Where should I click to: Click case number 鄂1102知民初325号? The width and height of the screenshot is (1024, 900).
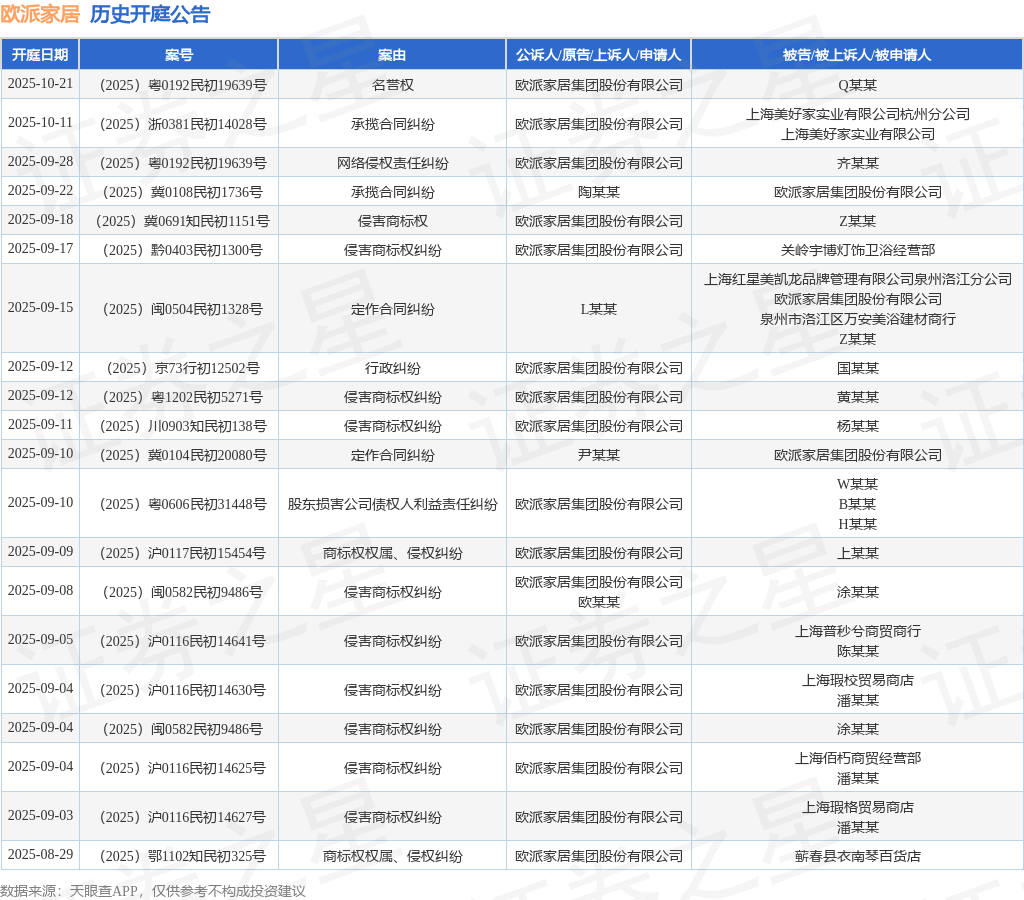click(182, 856)
